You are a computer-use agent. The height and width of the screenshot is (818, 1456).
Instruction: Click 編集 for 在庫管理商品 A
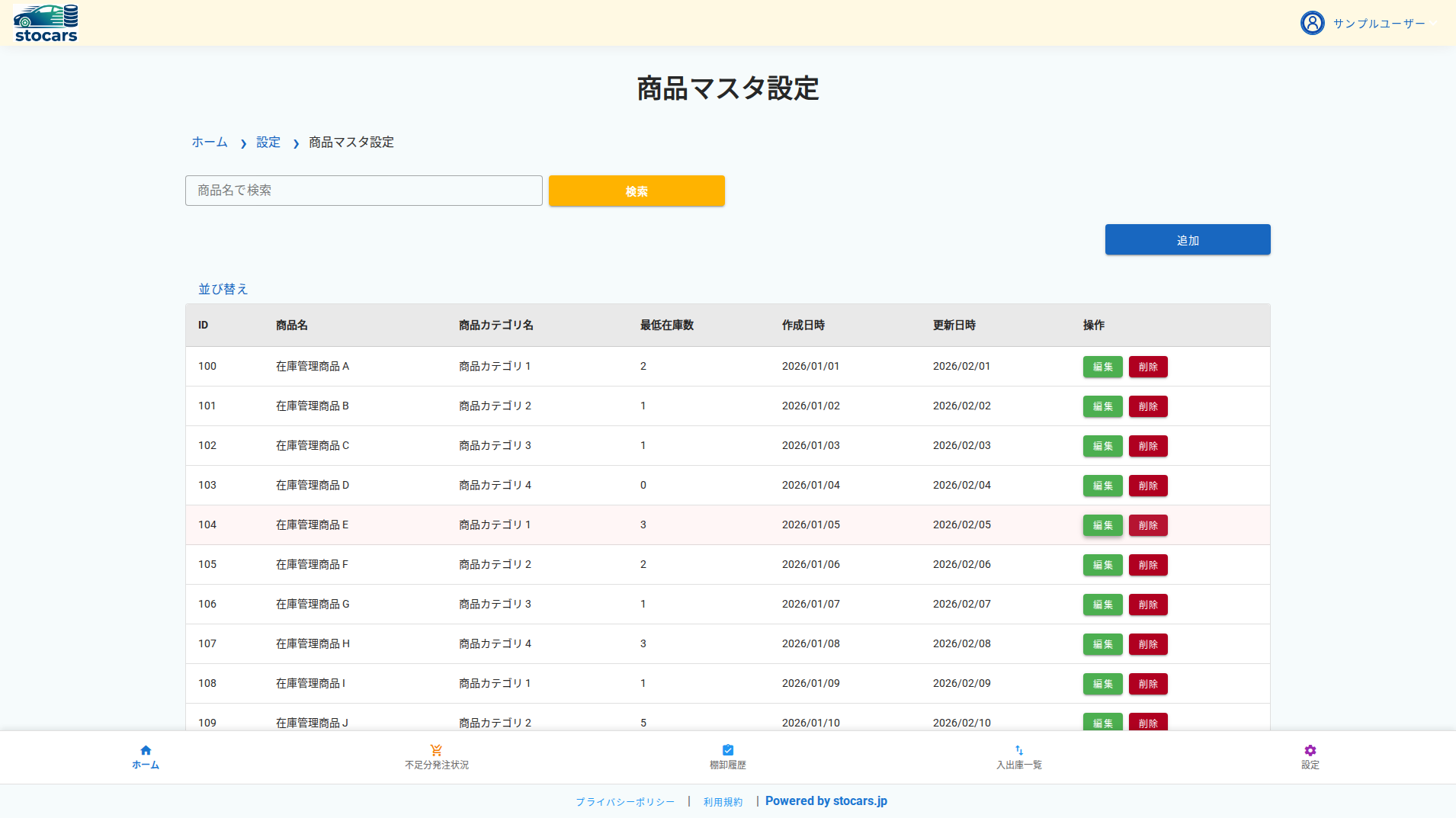tap(1102, 367)
